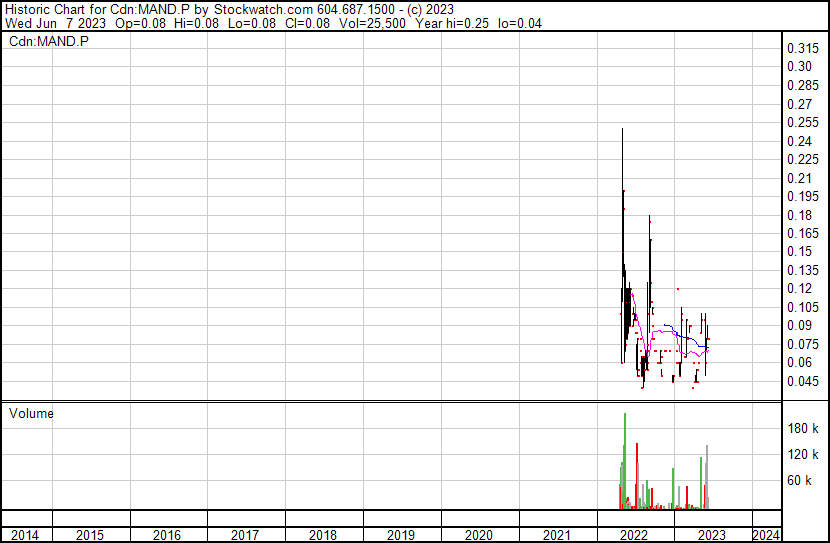The image size is (830, 543).
Task: Click the 0.06 price axis value
Action: pyautogui.click(x=799, y=363)
